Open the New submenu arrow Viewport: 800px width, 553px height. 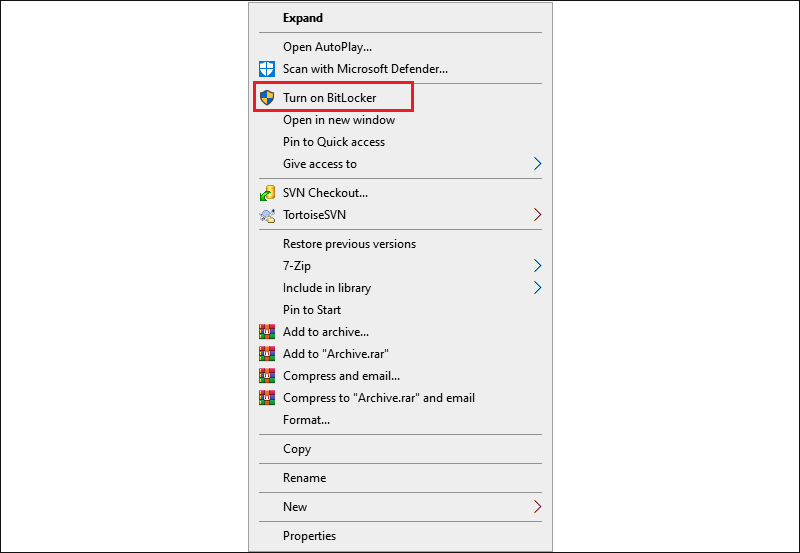[x=537, y=506]
